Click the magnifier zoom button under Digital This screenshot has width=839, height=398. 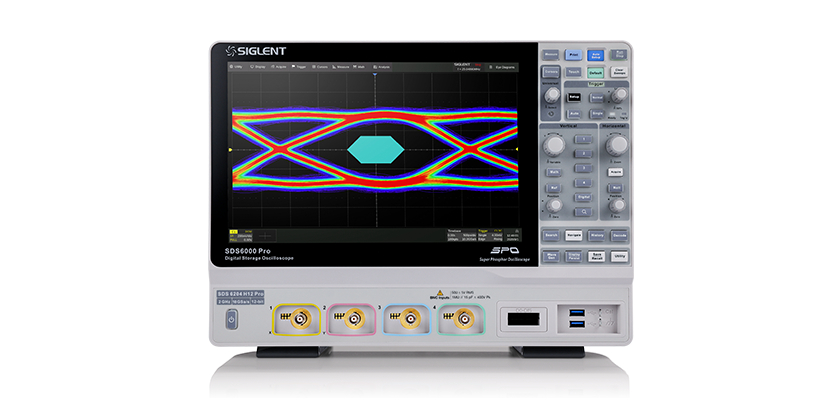(583, 212)
